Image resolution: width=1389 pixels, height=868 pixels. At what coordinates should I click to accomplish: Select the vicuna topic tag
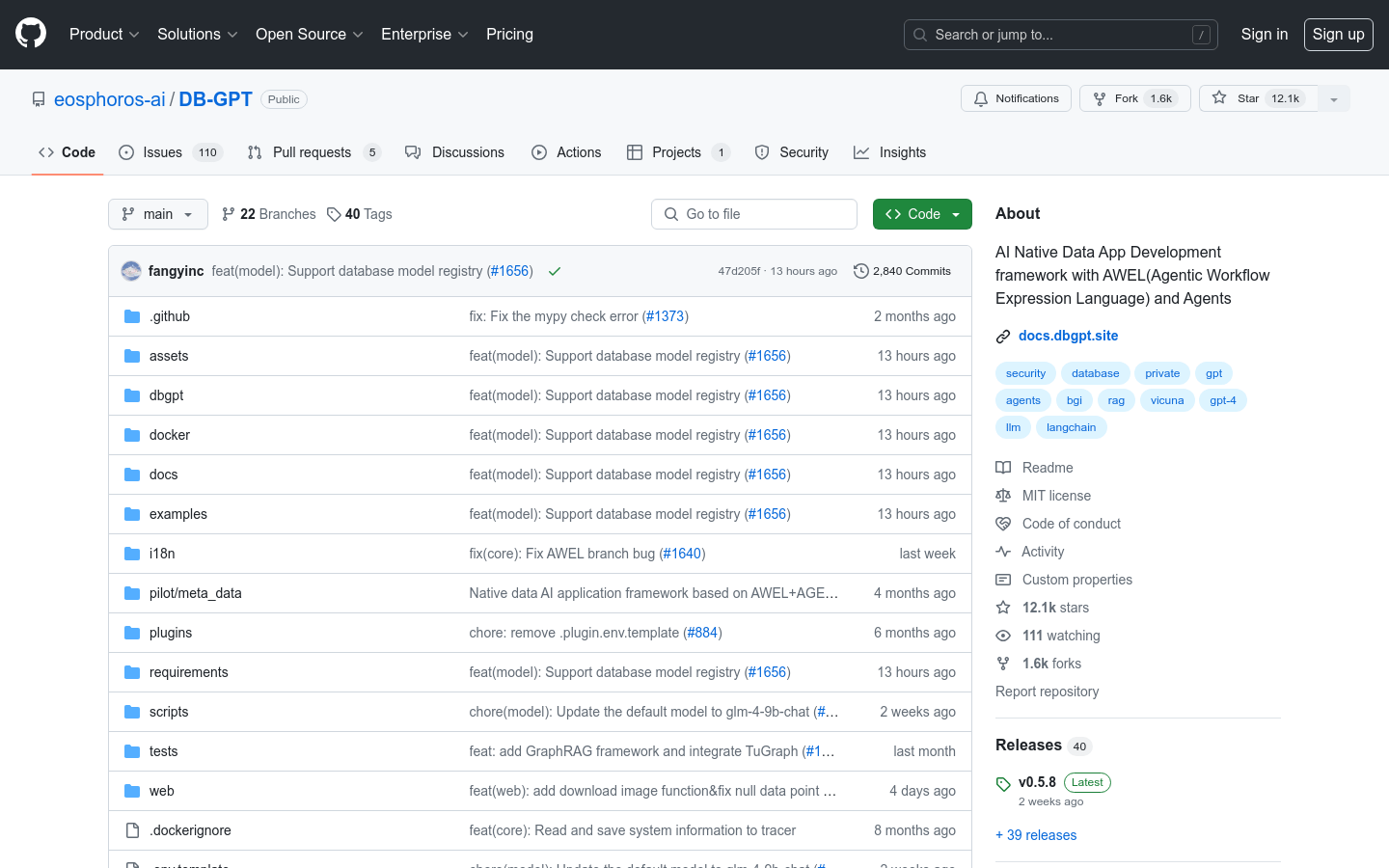pyautogui.click(x=1167, y=400)
